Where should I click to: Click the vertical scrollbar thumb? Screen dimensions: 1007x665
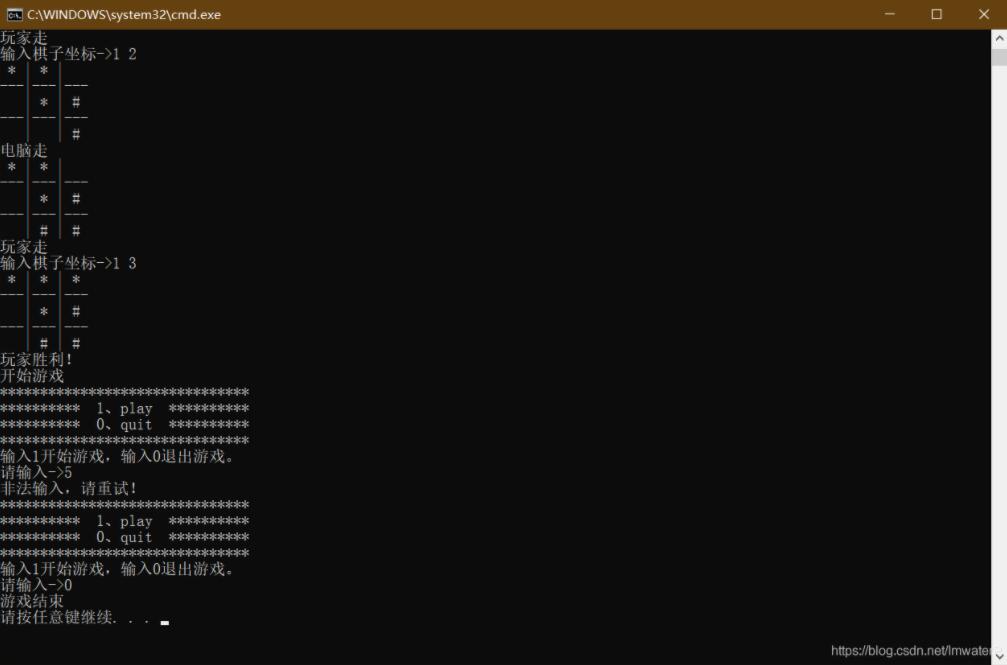(x=999, y=57)
